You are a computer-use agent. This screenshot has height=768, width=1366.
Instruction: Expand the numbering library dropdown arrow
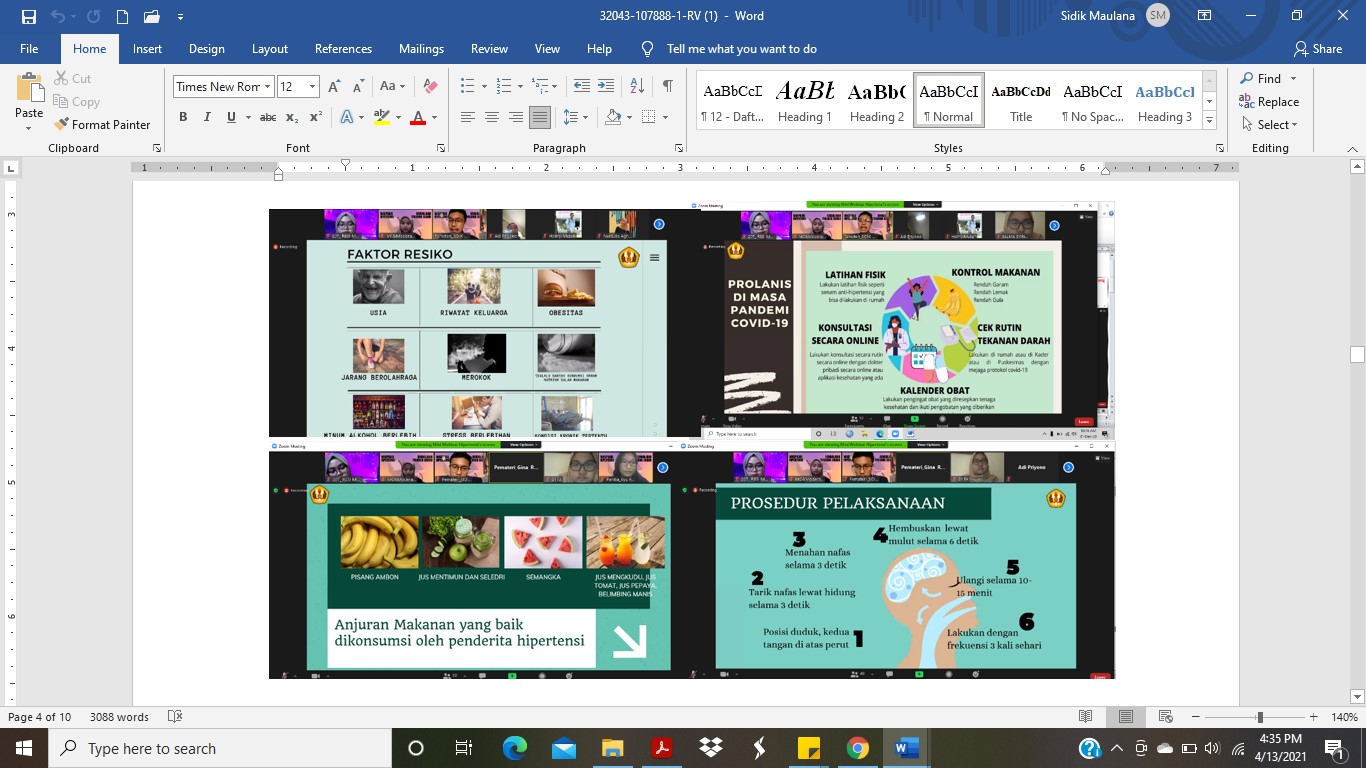coord(520,87)
